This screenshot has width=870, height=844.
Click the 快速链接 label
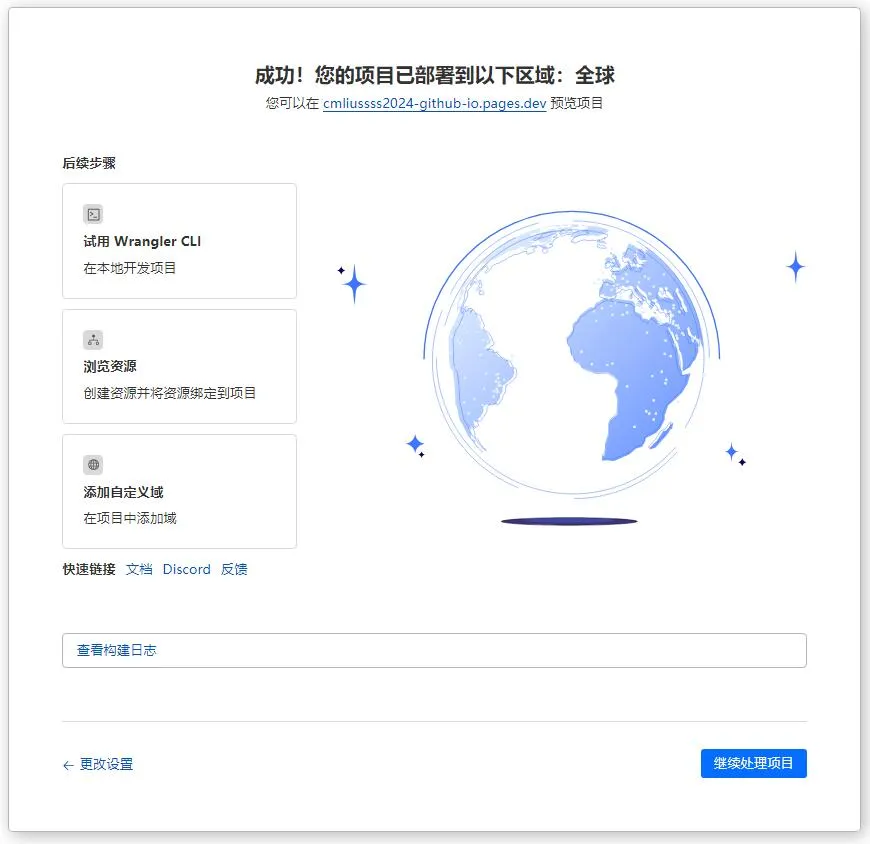pos(87,569)
